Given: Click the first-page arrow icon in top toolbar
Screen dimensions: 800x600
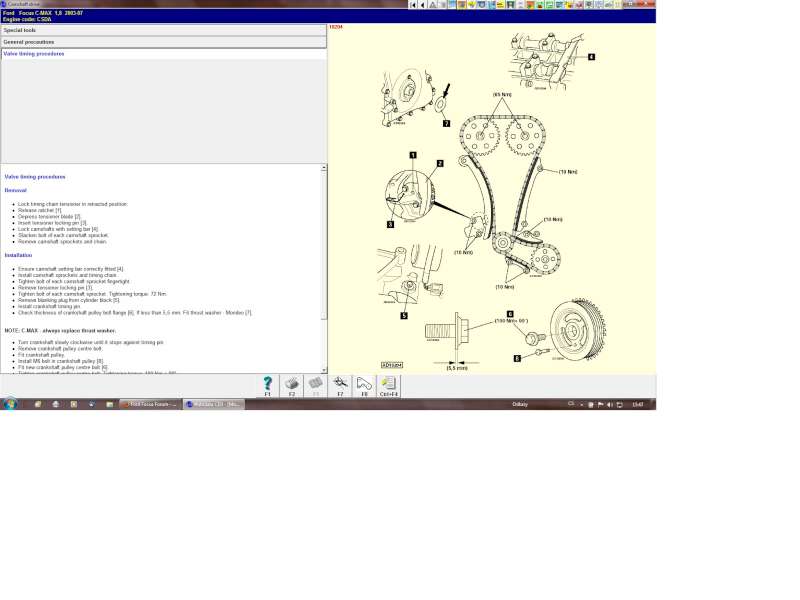Looking at the screenshot, I should tap(414, 5).
